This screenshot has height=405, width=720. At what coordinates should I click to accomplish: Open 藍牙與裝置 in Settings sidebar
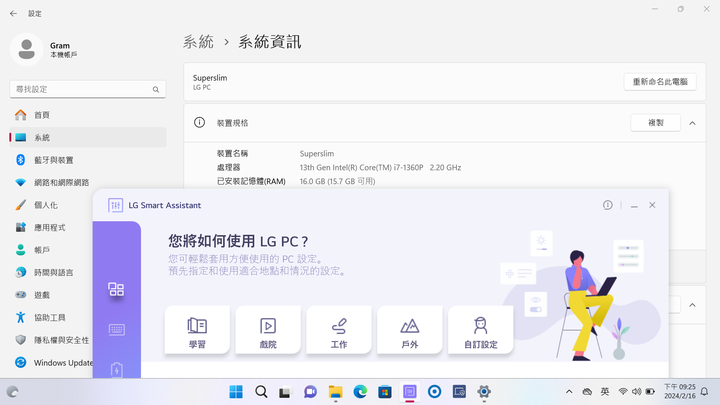click(x=88, y=160)
